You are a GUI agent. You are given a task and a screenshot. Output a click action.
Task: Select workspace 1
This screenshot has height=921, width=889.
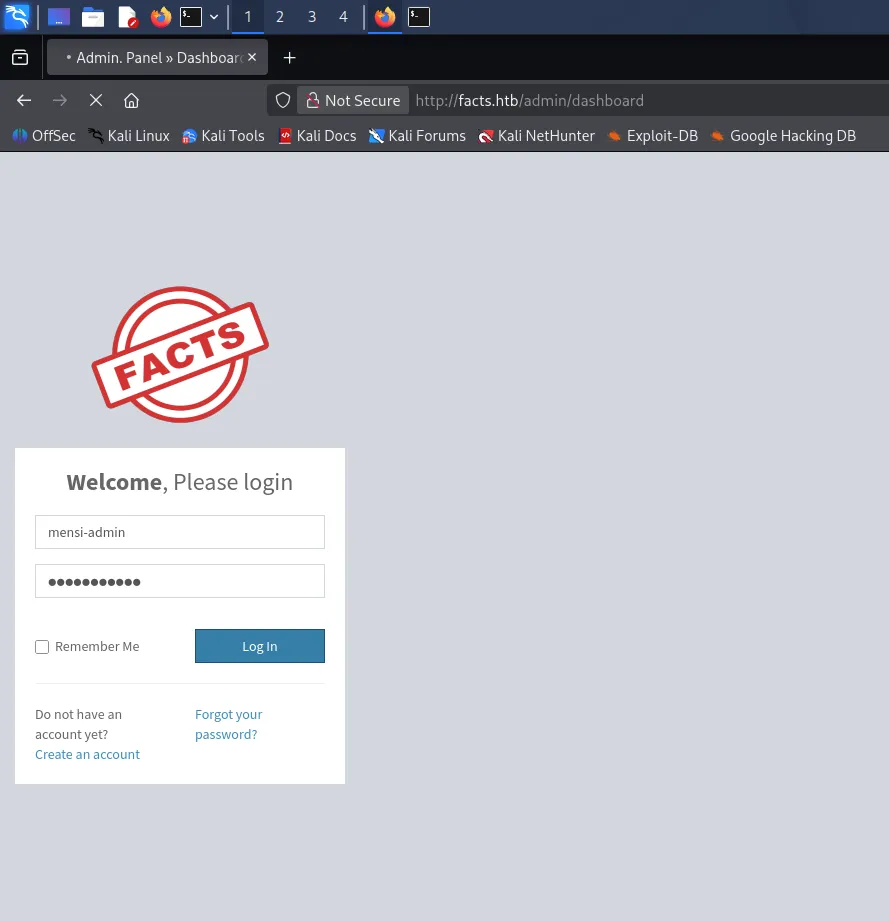(248, 17)
